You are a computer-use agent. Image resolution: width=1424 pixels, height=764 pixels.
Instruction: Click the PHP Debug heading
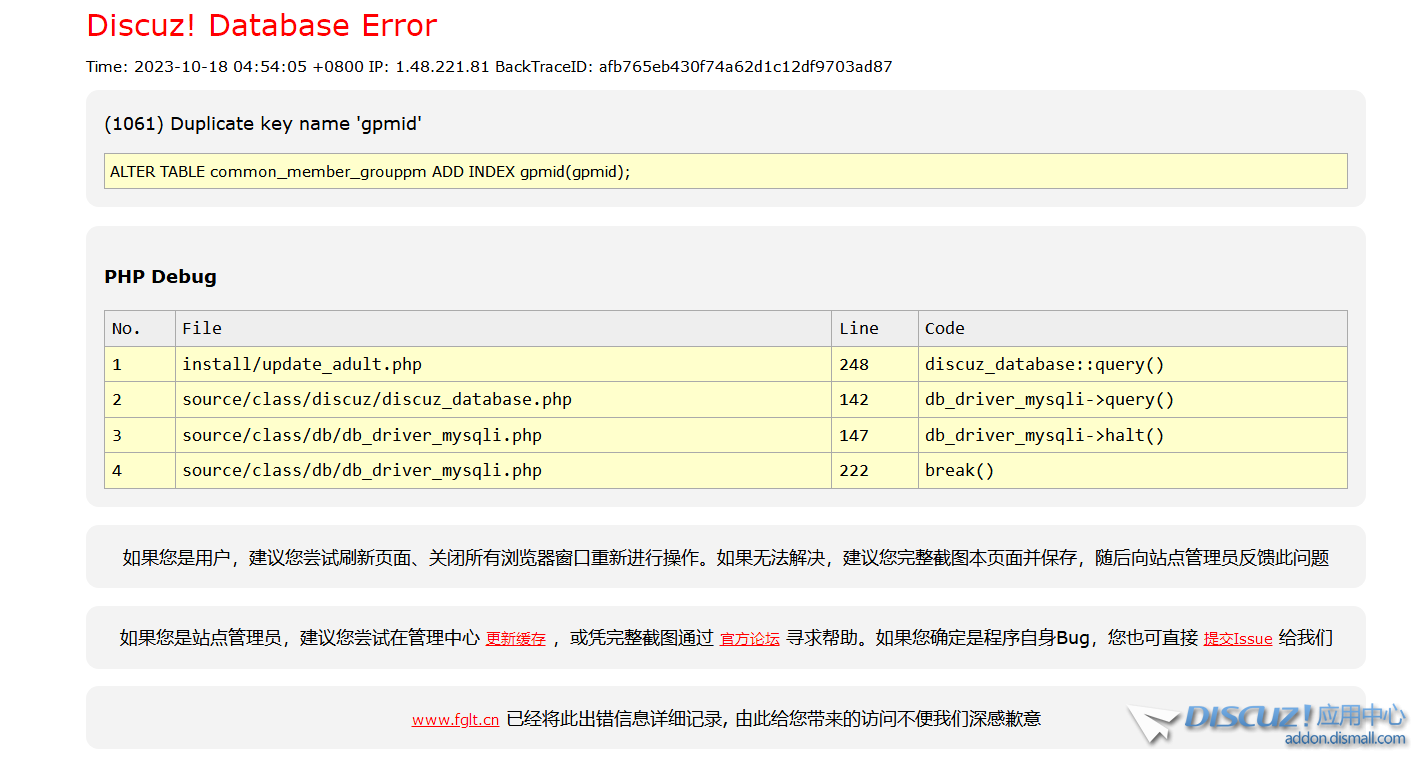[x=160, y=277]
